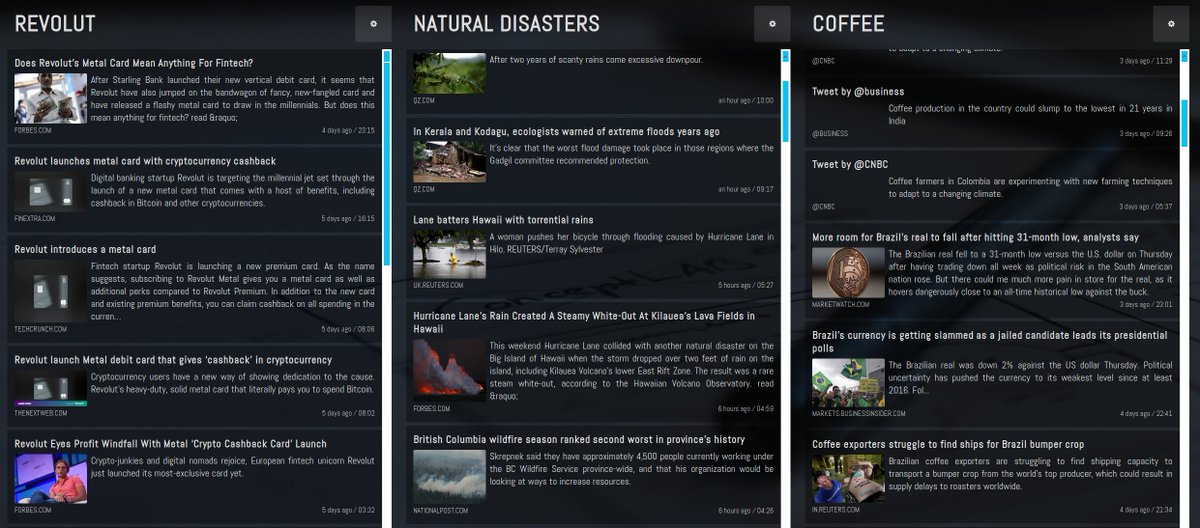The image size is (1200, 528).
Task: Click the TECHCRUNCH.COM source label
Action: 40,329
